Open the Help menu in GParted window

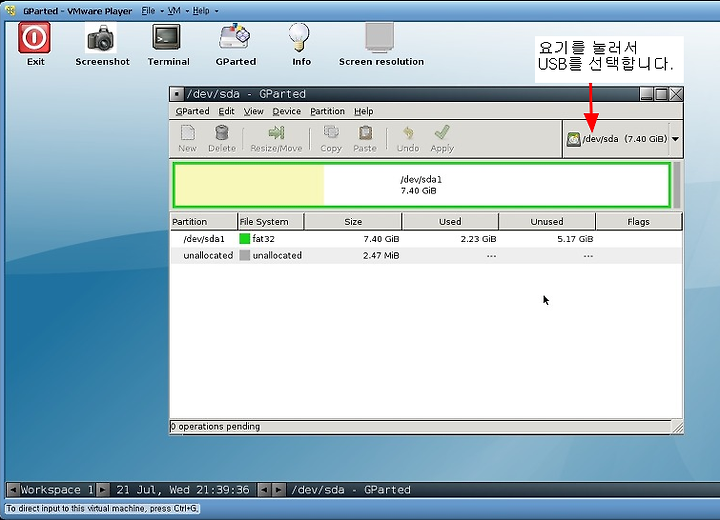click(364, 111)
